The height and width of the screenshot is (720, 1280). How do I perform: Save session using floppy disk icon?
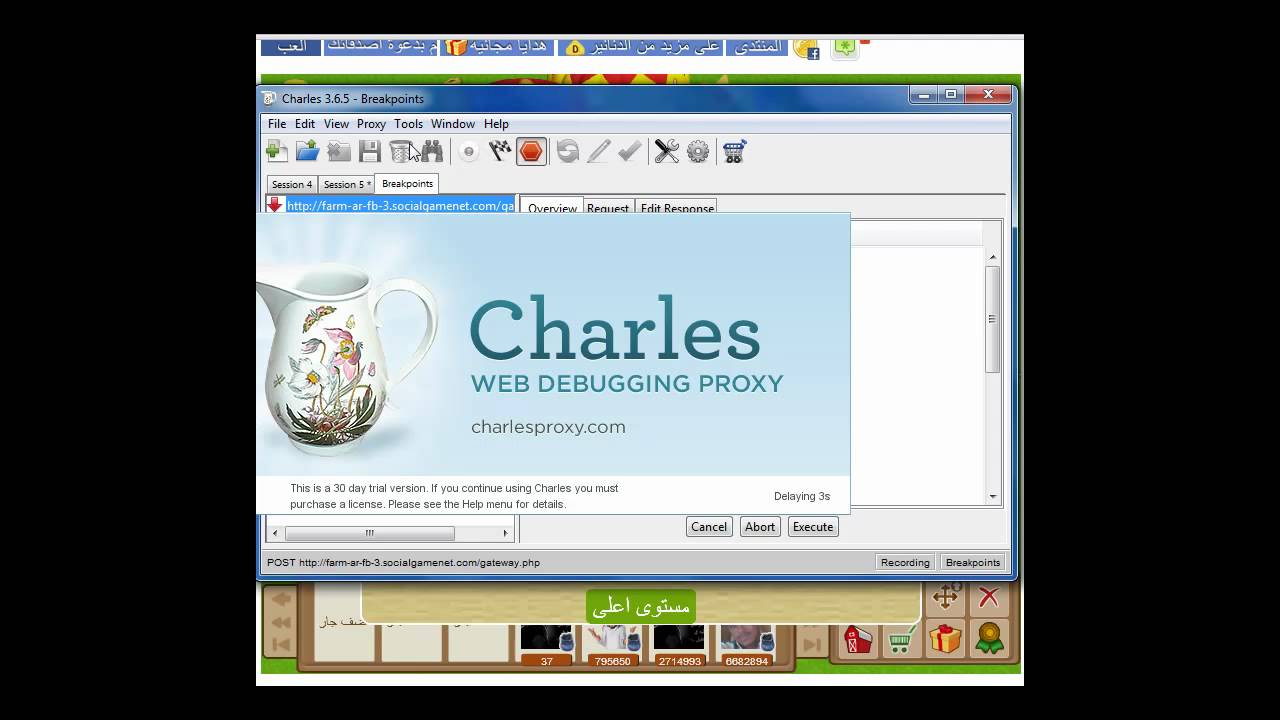tap(370, 152)
